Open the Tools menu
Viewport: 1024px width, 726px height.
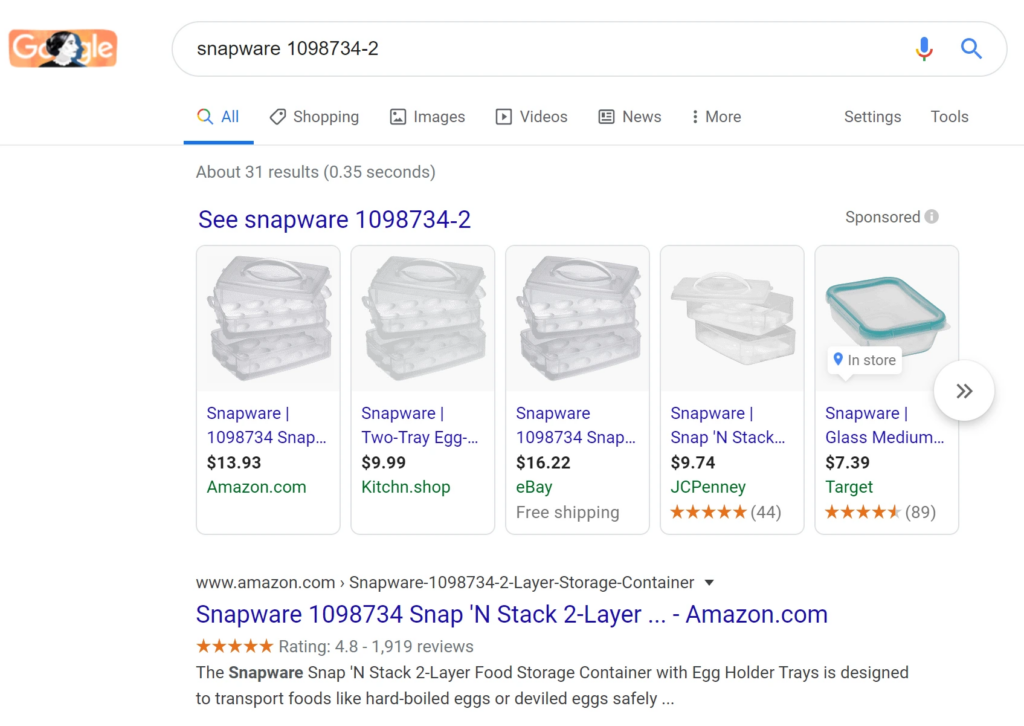948,116
